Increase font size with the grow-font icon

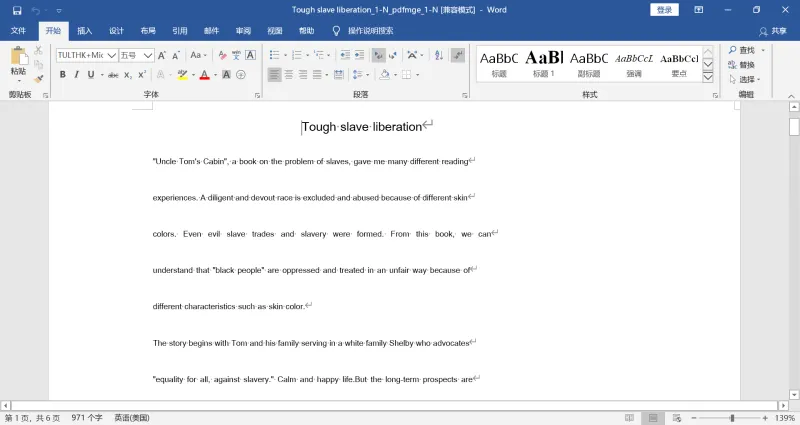162,55
